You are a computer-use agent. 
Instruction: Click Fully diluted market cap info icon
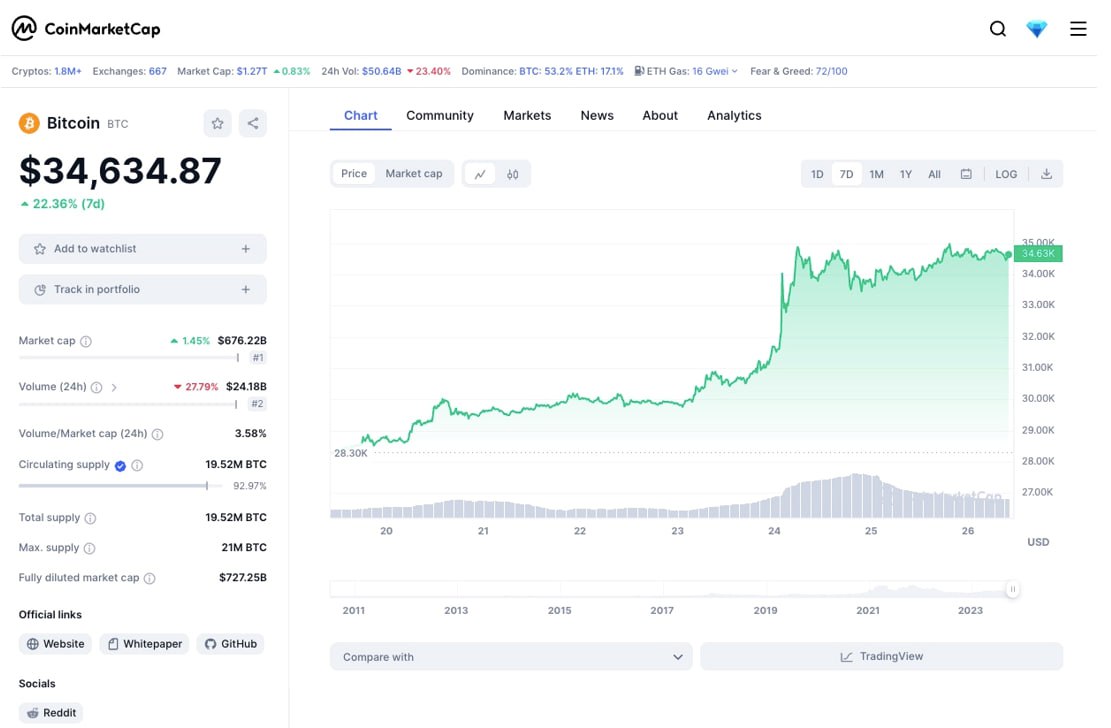pyautogui.click(x=150, y=578)
